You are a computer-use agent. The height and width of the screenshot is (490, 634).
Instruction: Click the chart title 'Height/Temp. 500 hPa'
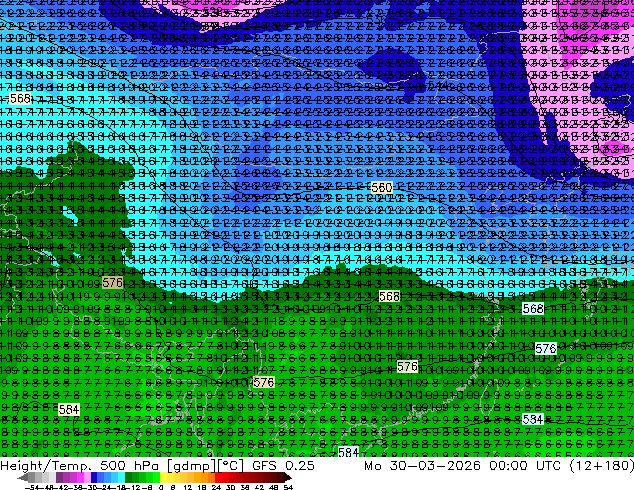79,465
